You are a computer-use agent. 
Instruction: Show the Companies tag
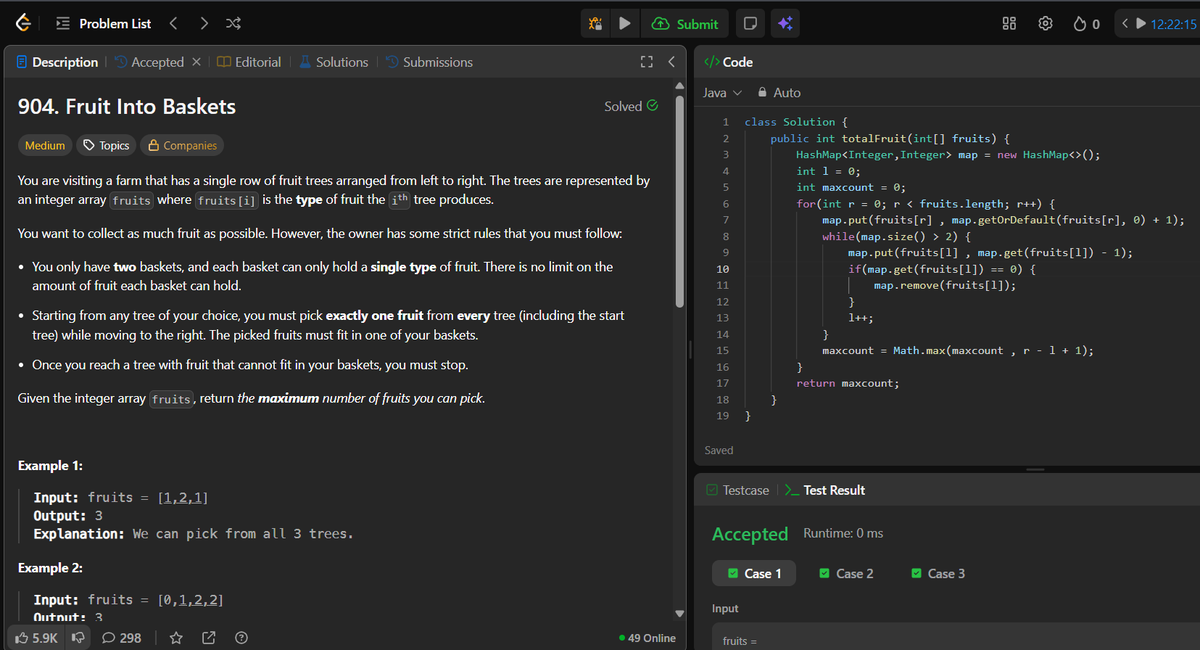(182, 145)
